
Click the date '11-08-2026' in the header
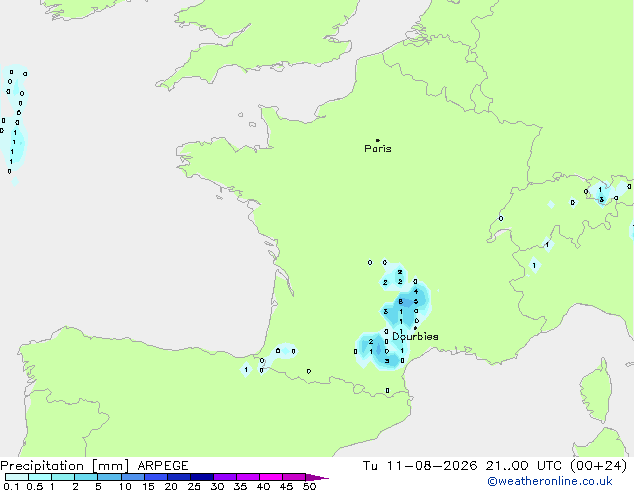coord(432,466)
